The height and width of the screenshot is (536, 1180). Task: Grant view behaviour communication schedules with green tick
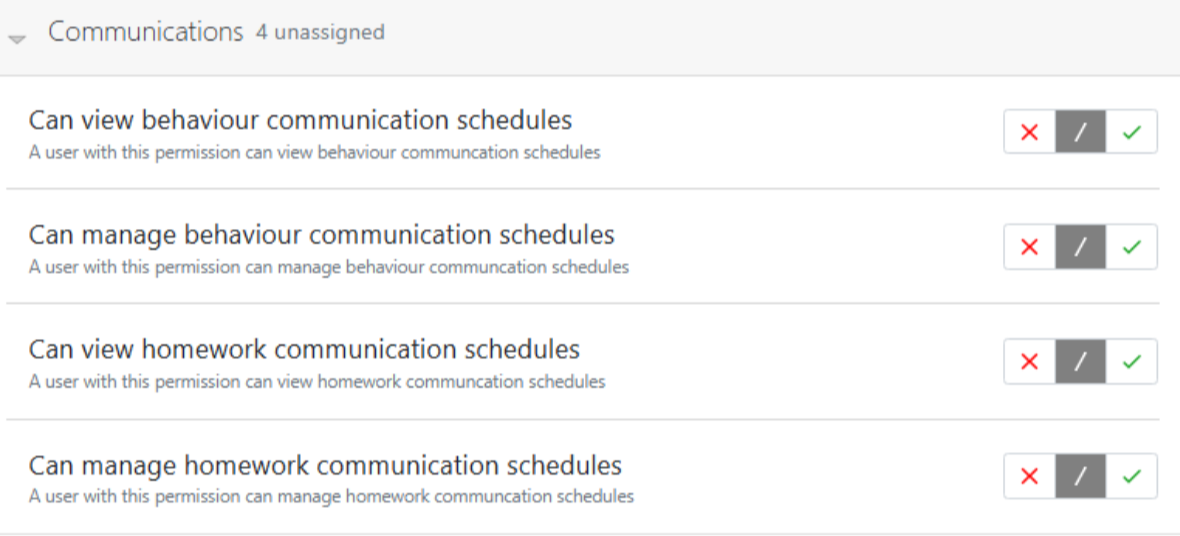pos(1132,132)
